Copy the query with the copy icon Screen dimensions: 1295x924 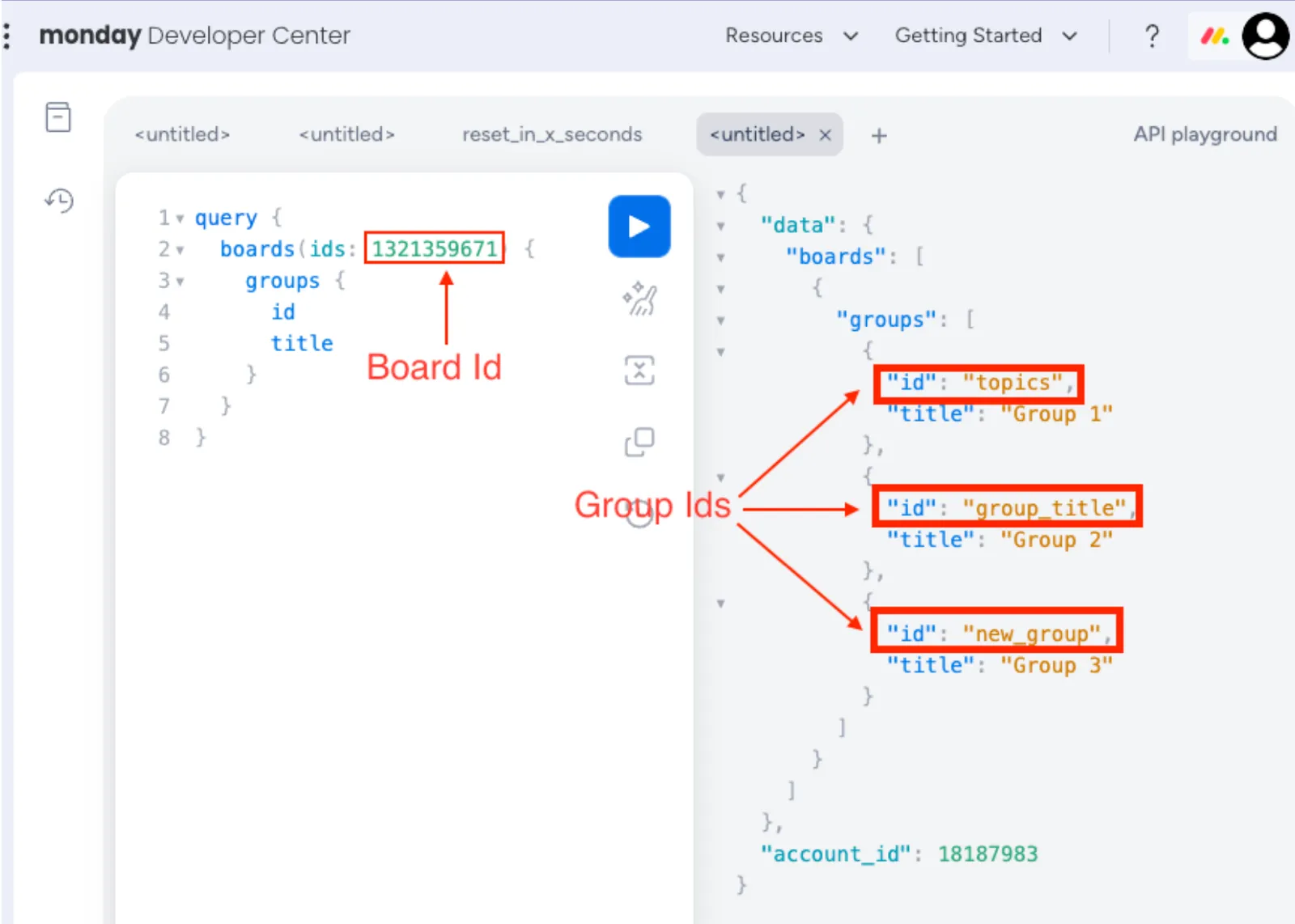[639, 442]
